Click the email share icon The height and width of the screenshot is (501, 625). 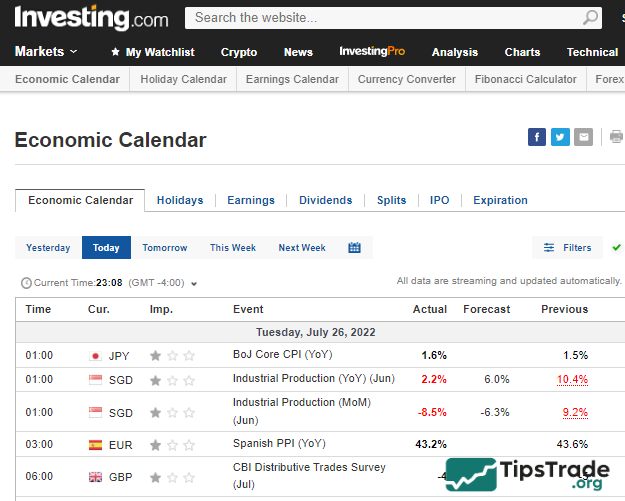point(583,137)
